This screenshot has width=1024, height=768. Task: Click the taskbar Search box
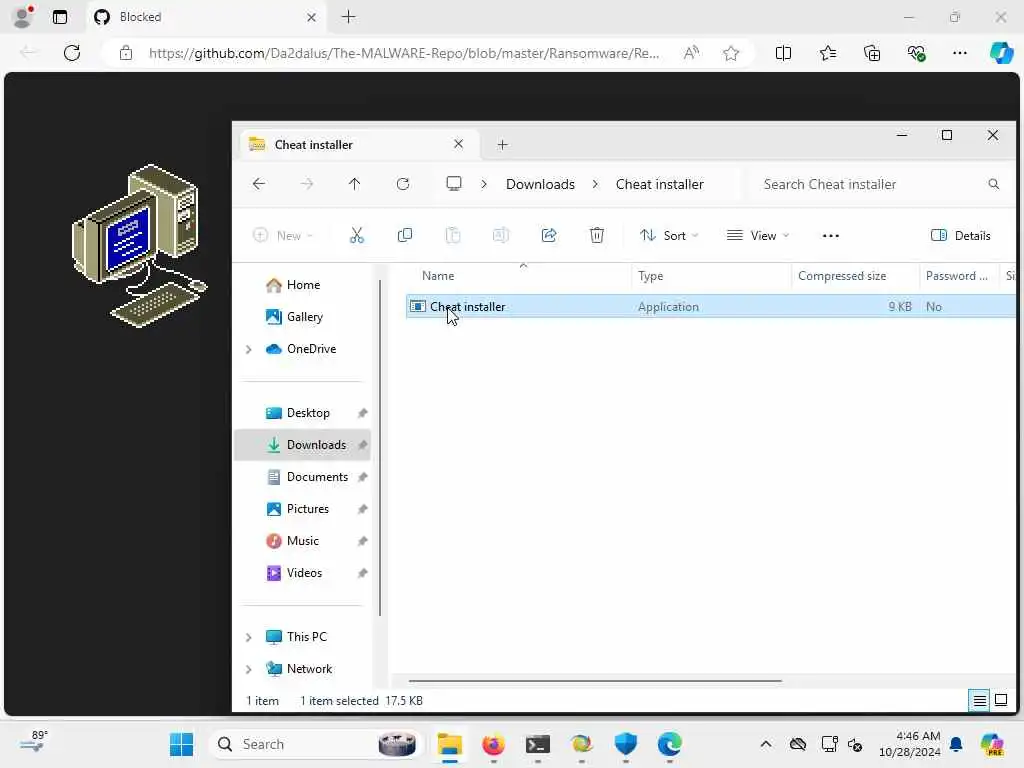pos(315,744)
